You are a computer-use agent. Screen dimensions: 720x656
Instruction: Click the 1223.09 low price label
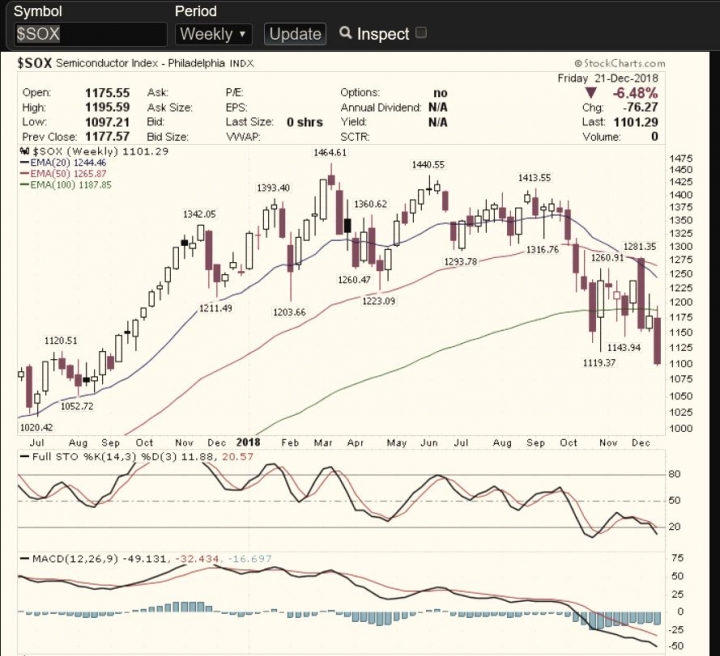[379, 301]
